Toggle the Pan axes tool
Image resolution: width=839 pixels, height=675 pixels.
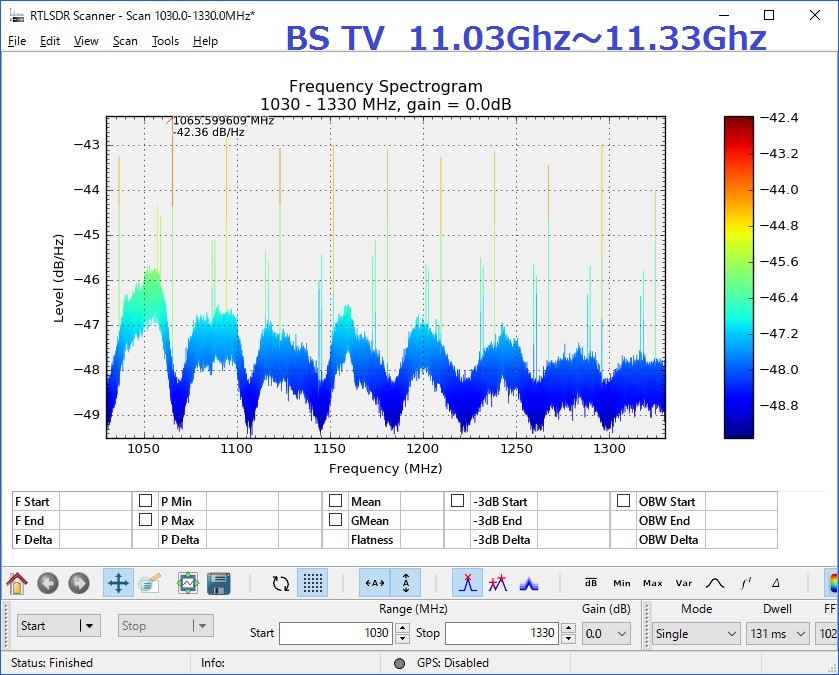pyautogui.click(x=118, y=583)
